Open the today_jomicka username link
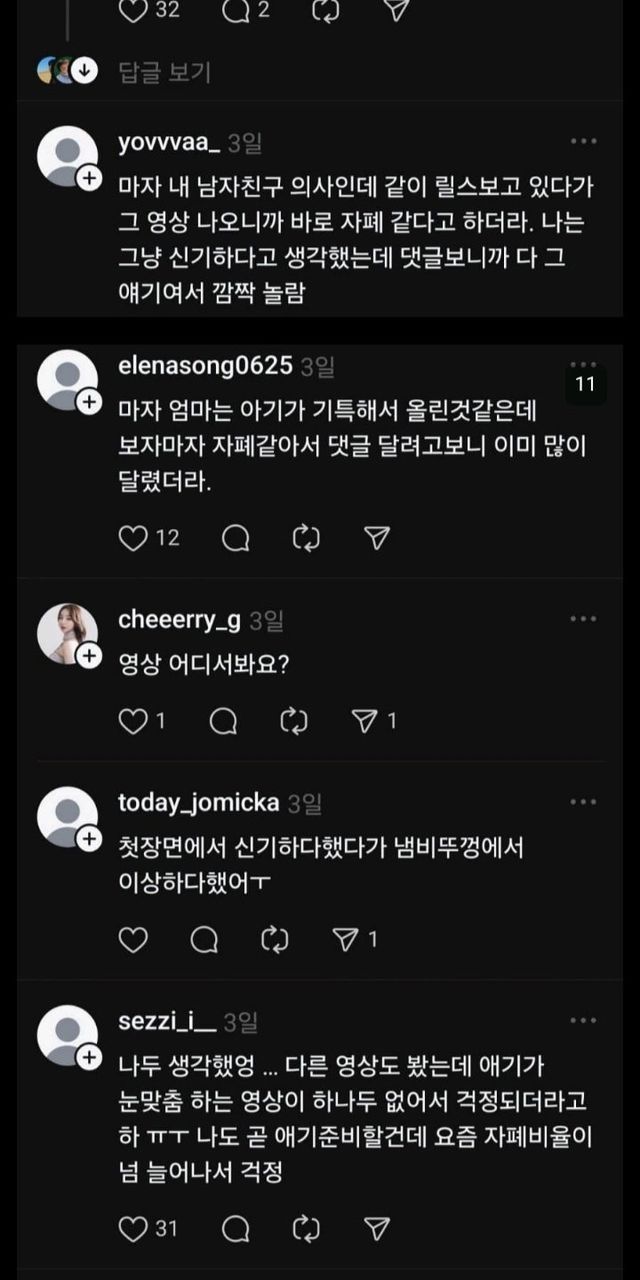Image resolution: width=640 pixels, height=1280 pixels. [x=198, y=802]
